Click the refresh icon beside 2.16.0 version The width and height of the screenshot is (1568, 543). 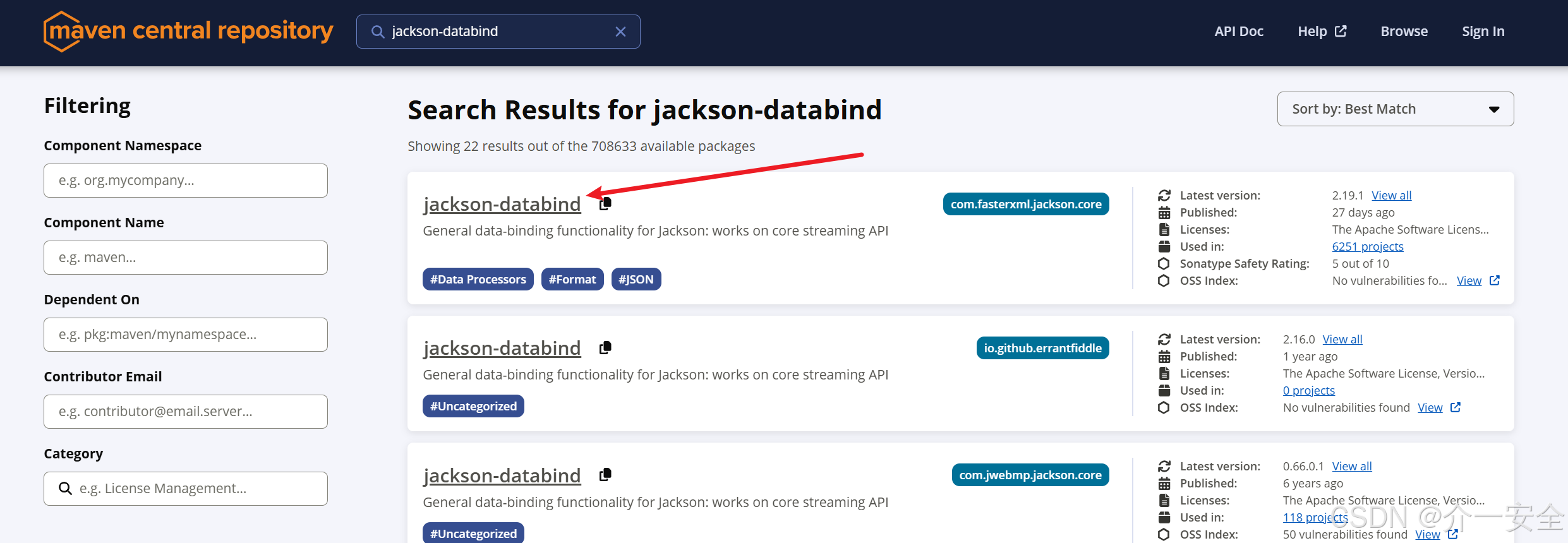pyautogui.click(x=1164, y=339)
